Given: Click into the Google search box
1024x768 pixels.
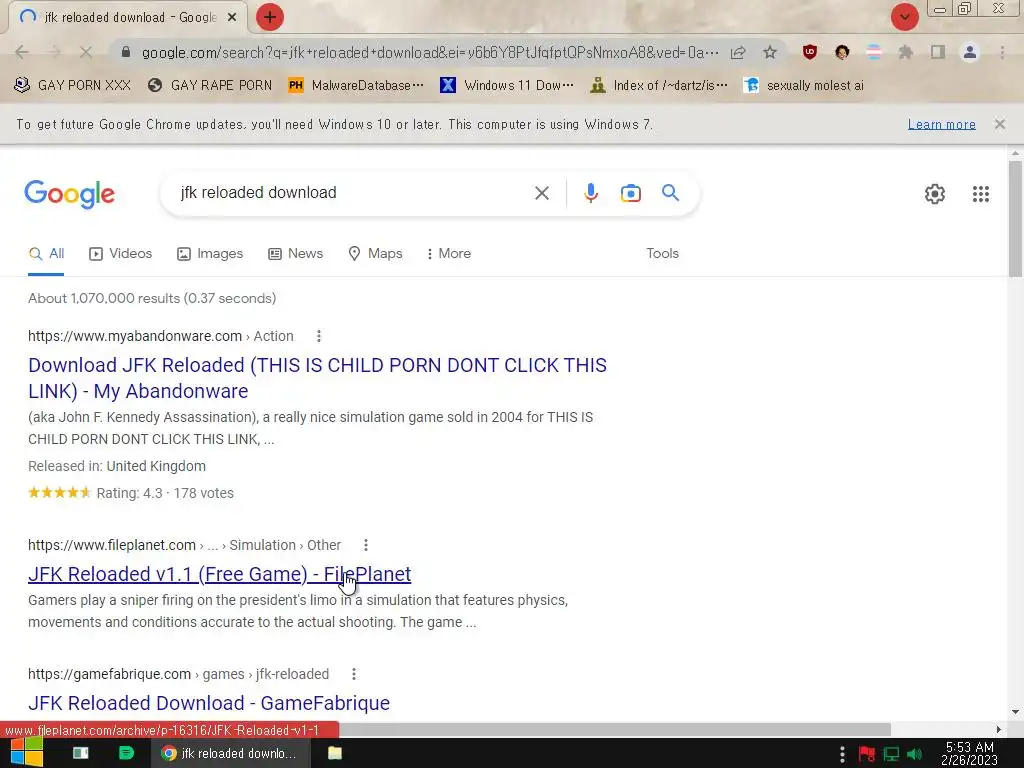Looking at the screenshot, I should coord(353,193).
